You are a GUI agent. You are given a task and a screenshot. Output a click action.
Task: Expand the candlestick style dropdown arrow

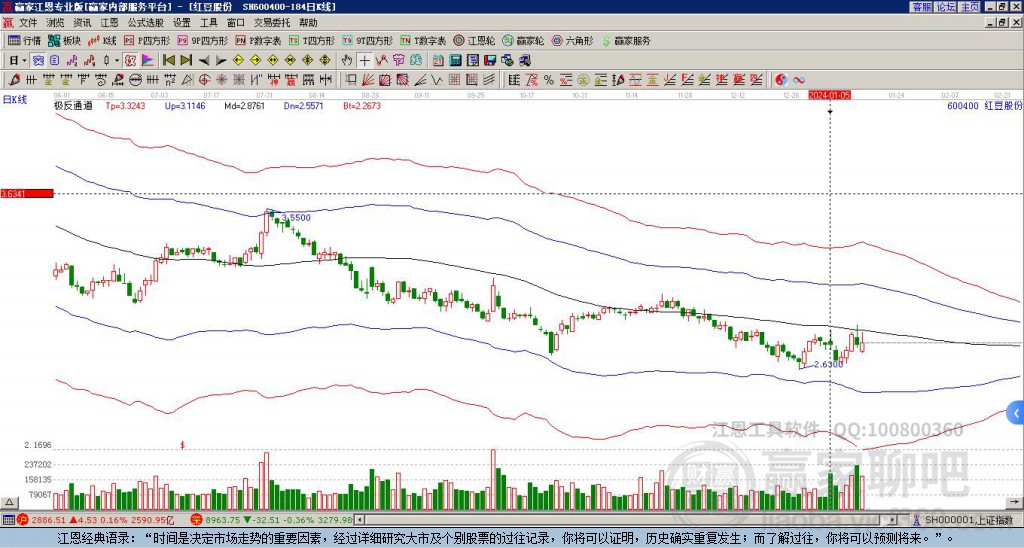point(117,61)
